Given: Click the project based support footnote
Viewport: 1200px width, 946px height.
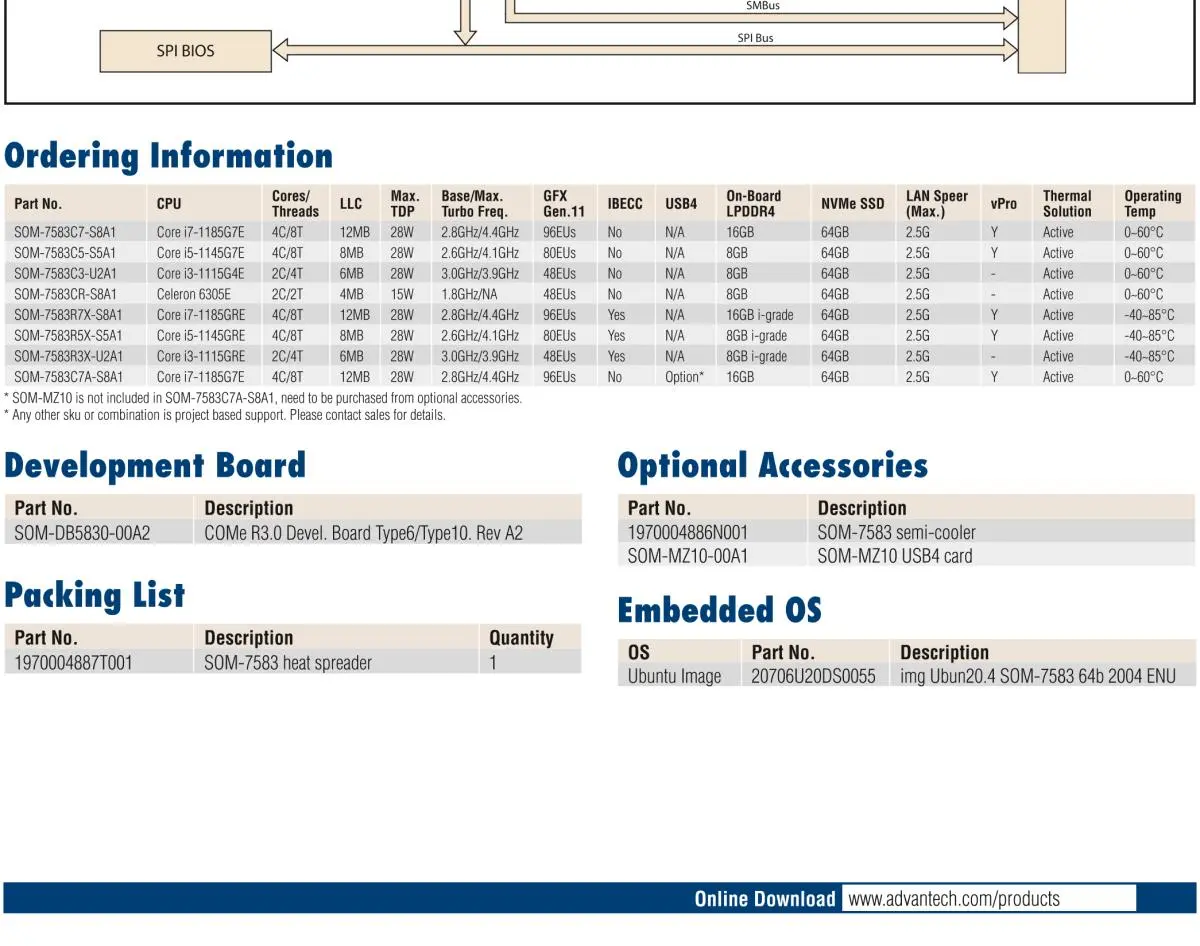Looking at the screenshot, I should (x=225, y=415).
